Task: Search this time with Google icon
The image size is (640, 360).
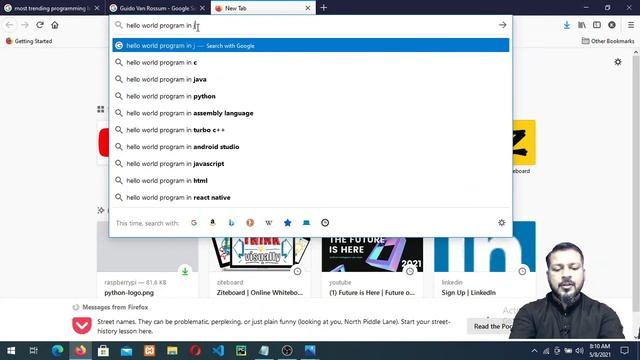Action: (x=194, y=222)
